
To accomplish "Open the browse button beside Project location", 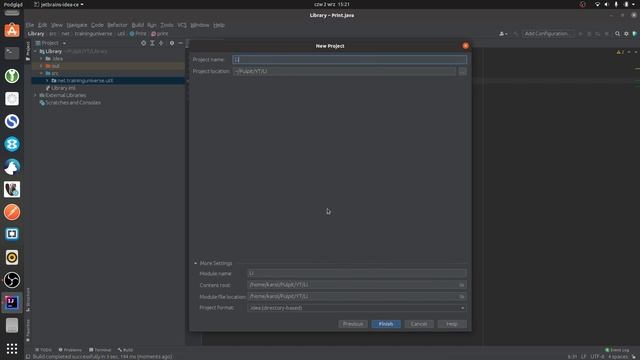I will pyautogui.click(x=462, y=71).
